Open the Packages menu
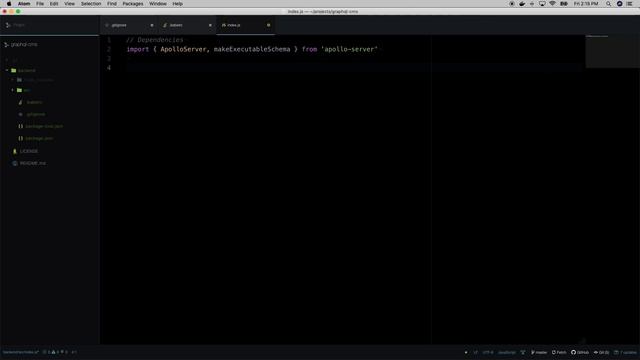Screen dimensions: 640x360 (x=133, y=4)
